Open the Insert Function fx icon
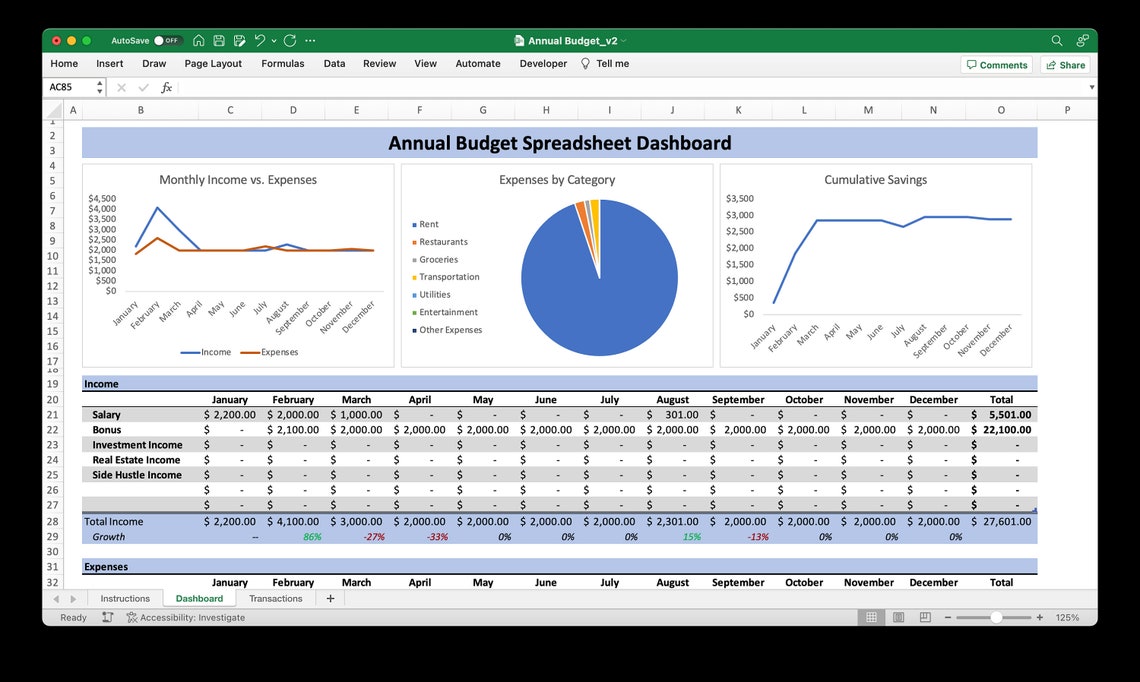This screenshot has width=1140, height=682. coord(166,87)
